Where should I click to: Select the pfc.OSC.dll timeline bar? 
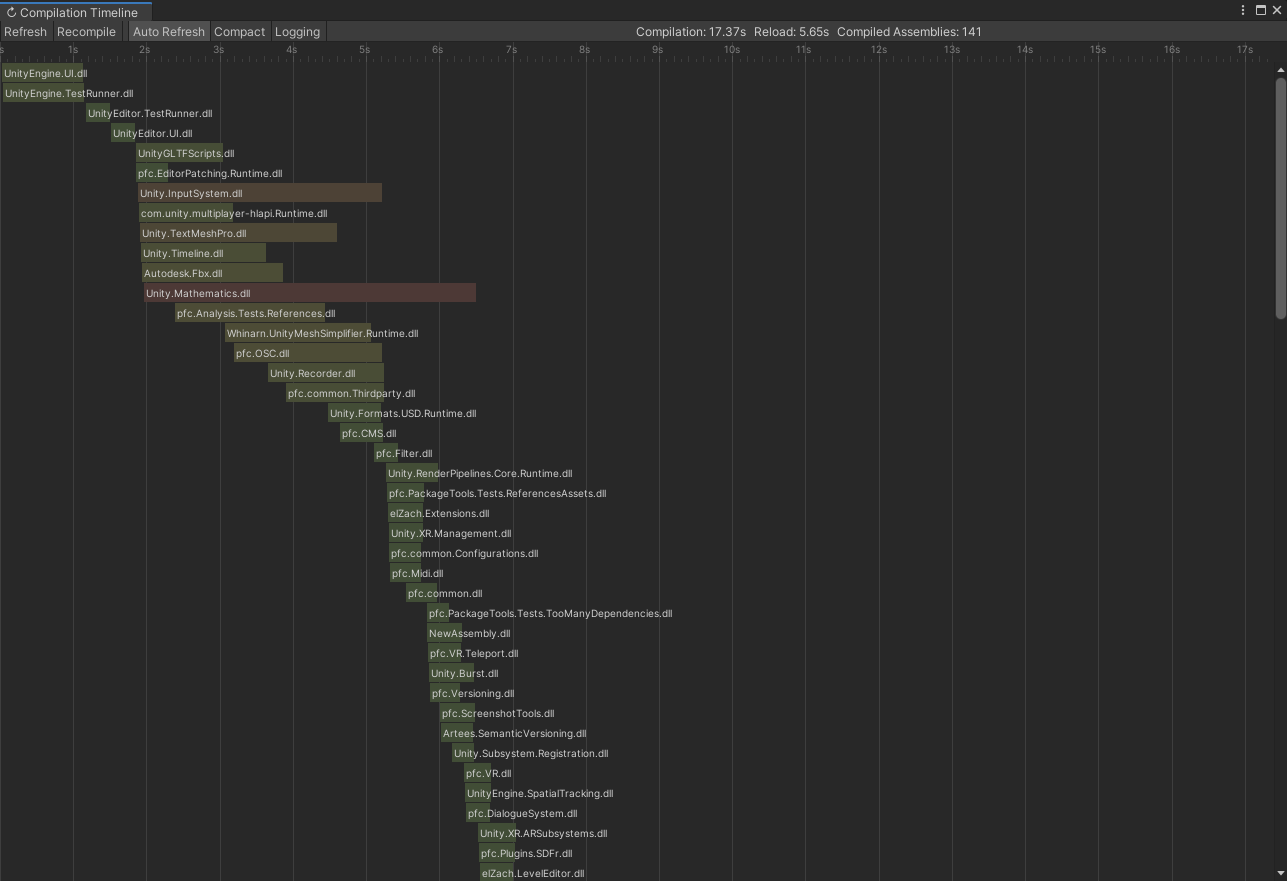point(308,353)
